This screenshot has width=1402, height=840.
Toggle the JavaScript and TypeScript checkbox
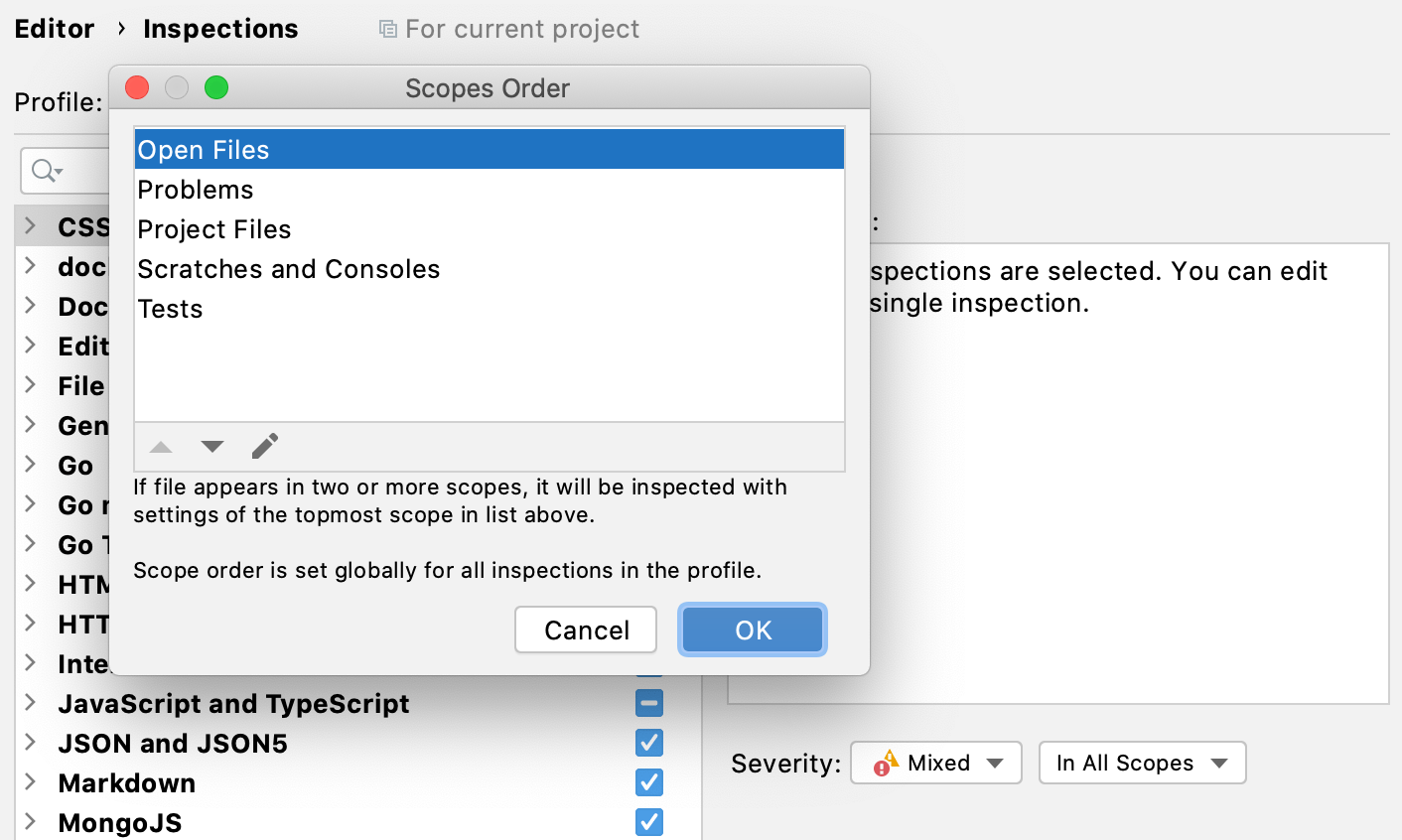coord(649,703)
